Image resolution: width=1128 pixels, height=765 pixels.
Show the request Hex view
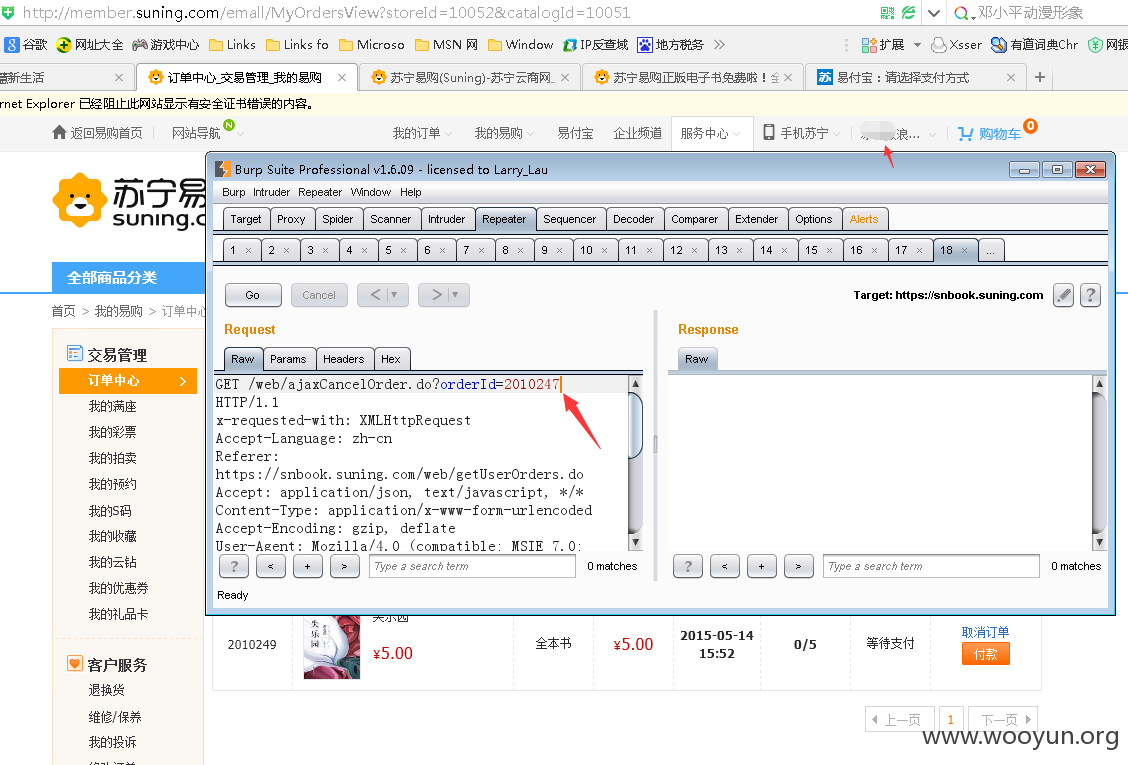391,359
